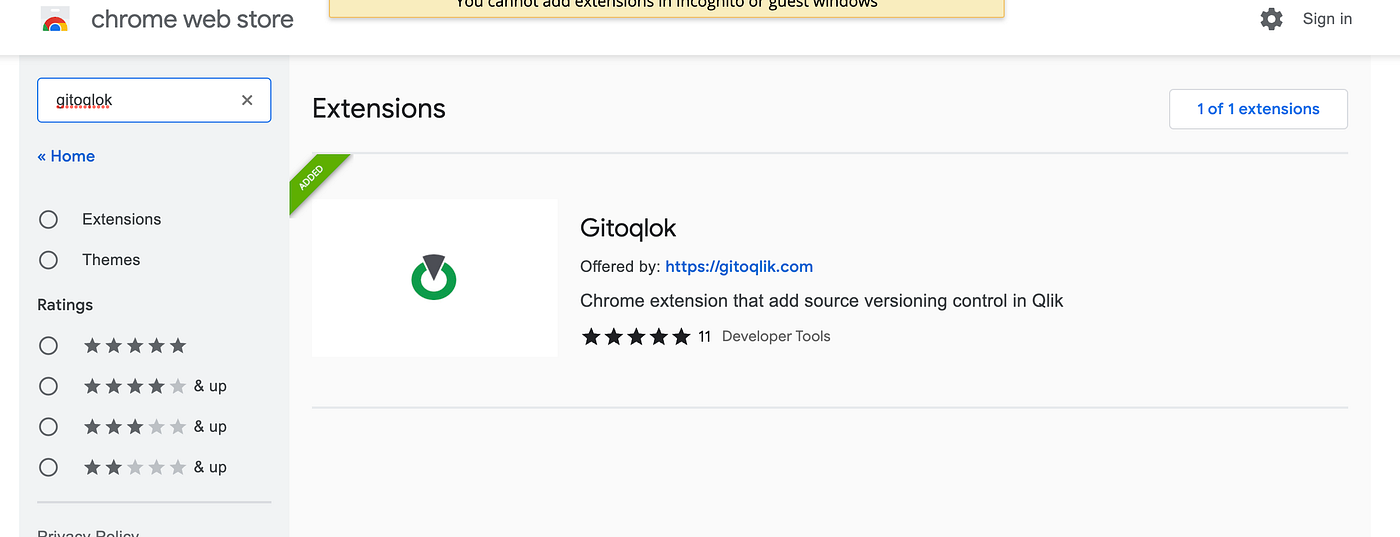Click the chrome web store title text
This screenshot has height=537, width=1400.
pos(192,19)
